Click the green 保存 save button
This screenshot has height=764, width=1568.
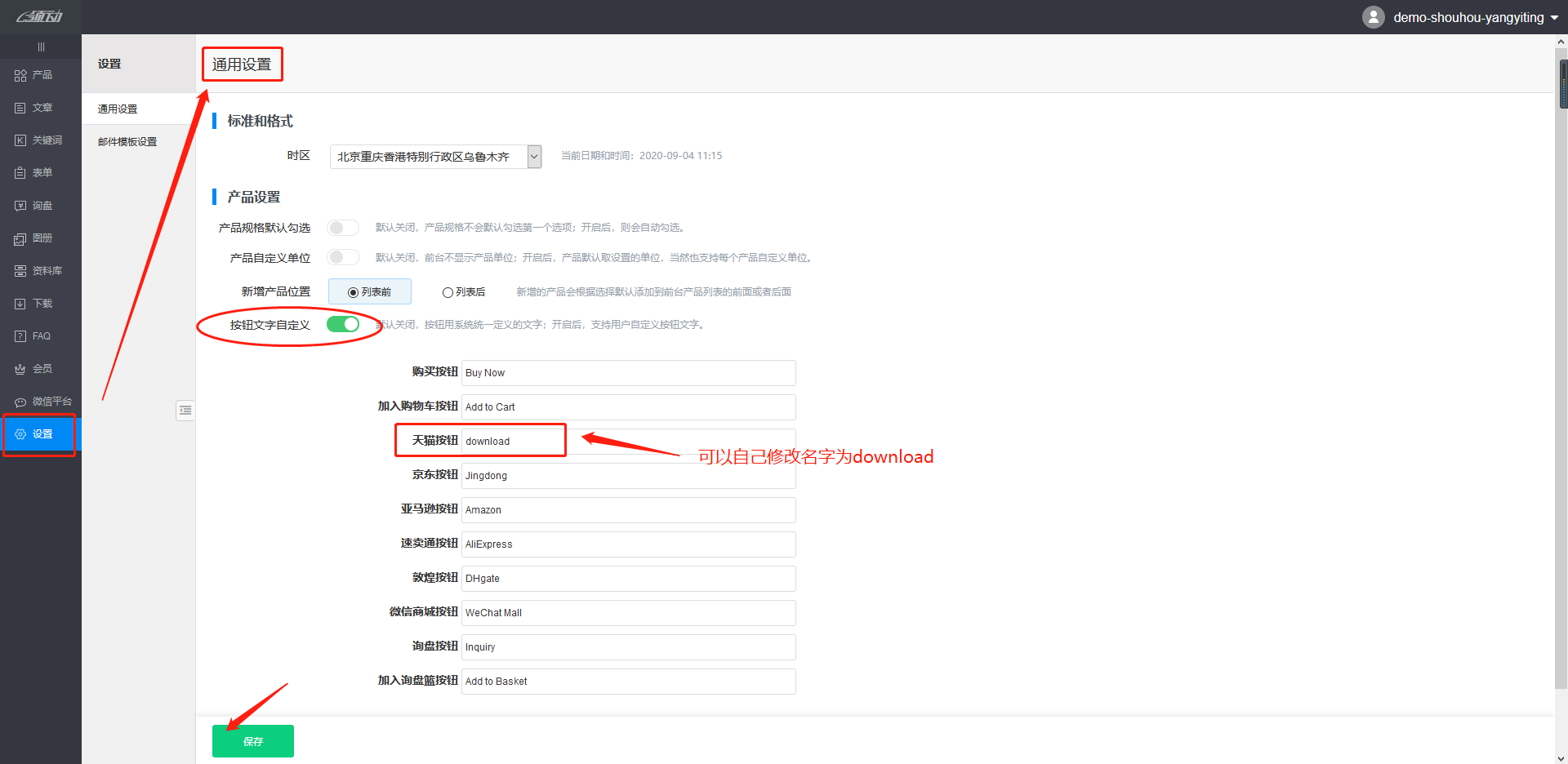pyautogui.click(x=253, y=741)
